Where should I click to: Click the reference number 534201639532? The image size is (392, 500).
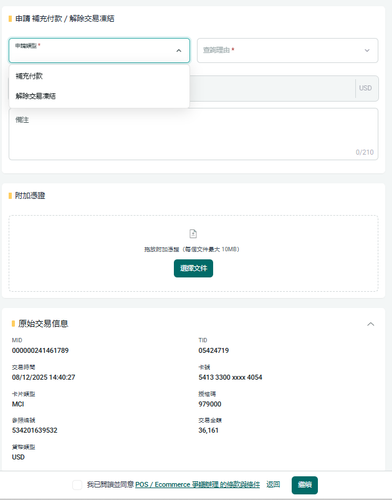coord(35,430)
